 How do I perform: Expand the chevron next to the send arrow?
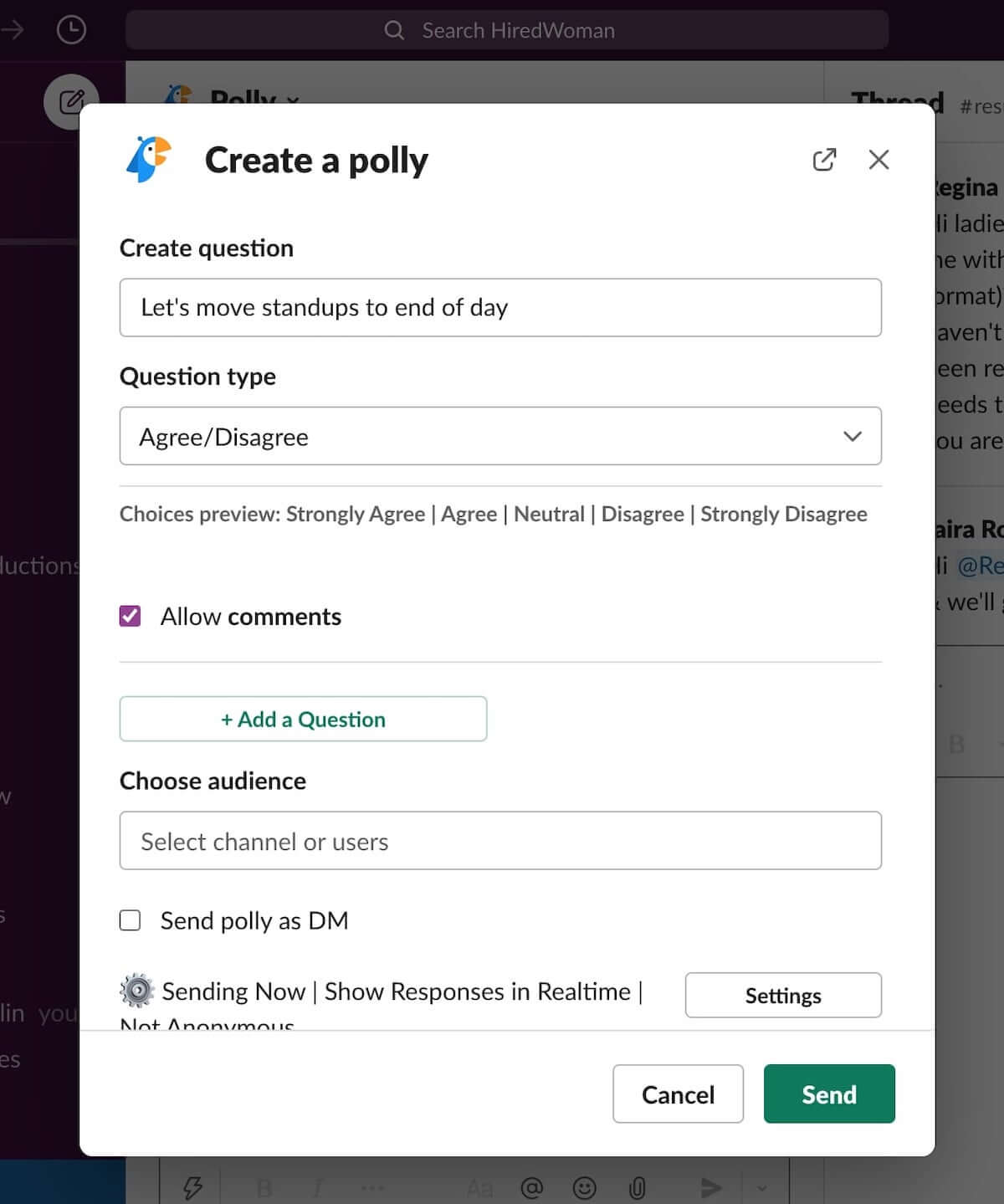(x=762, y=1186)
